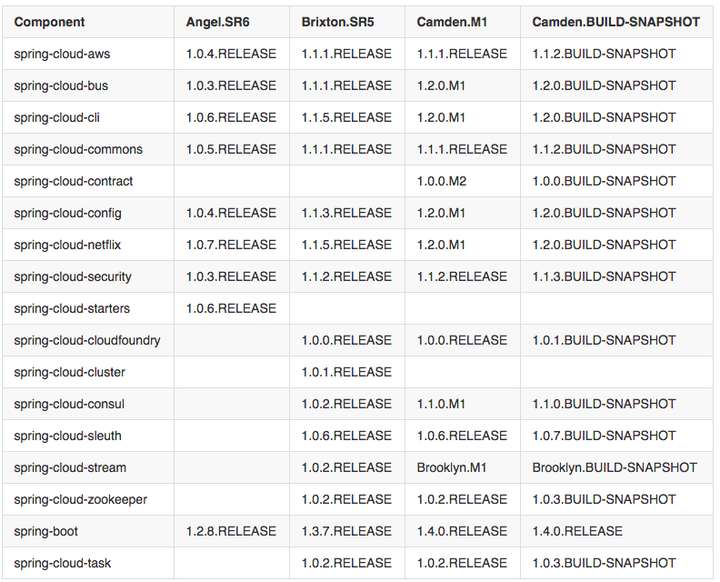Image resolution: width=720 pixels, height=582 pixels.
Task: Click the 1.2.8.RELEASE cell for spring-boot
Action: tap(231, 531)
